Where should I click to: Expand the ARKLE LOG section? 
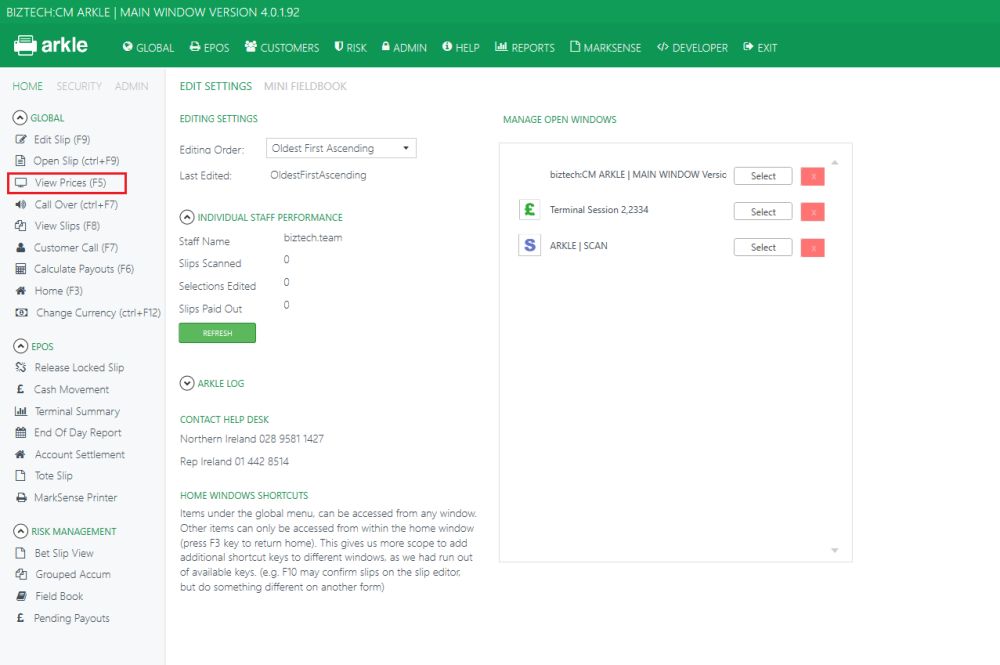tap(187, 382)
